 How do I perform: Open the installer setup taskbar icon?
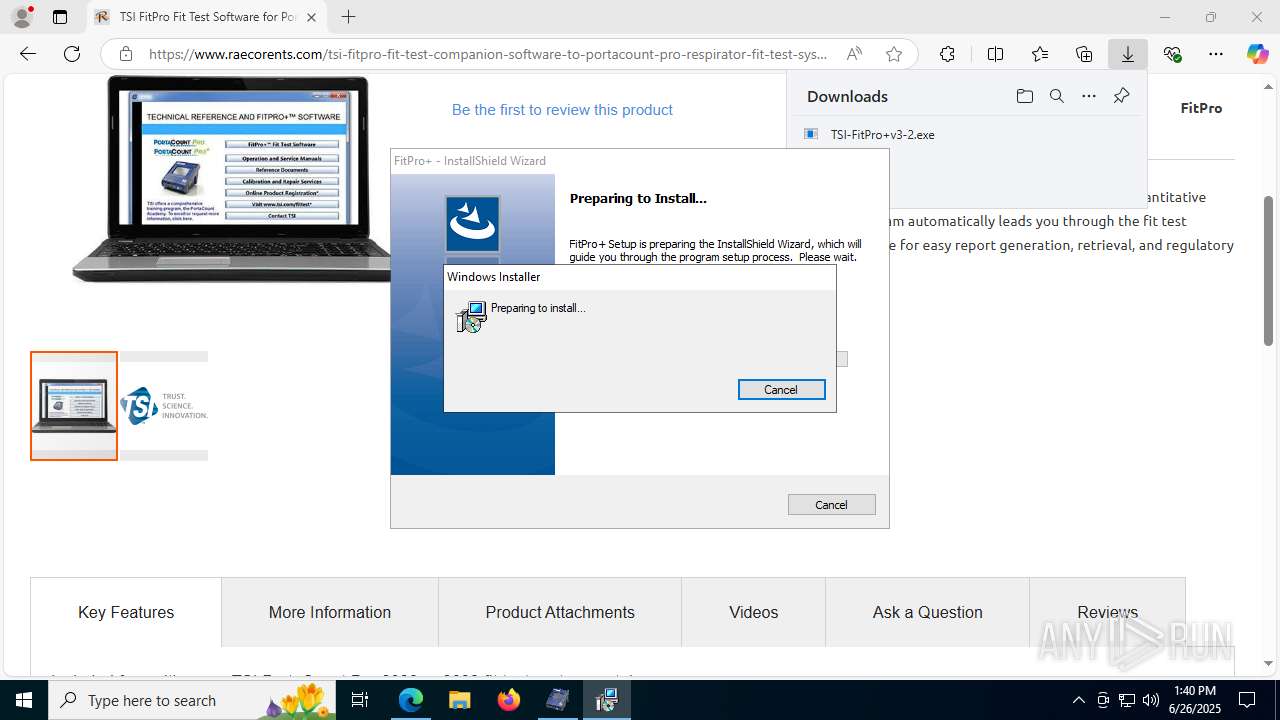click(x=606, y=700)
